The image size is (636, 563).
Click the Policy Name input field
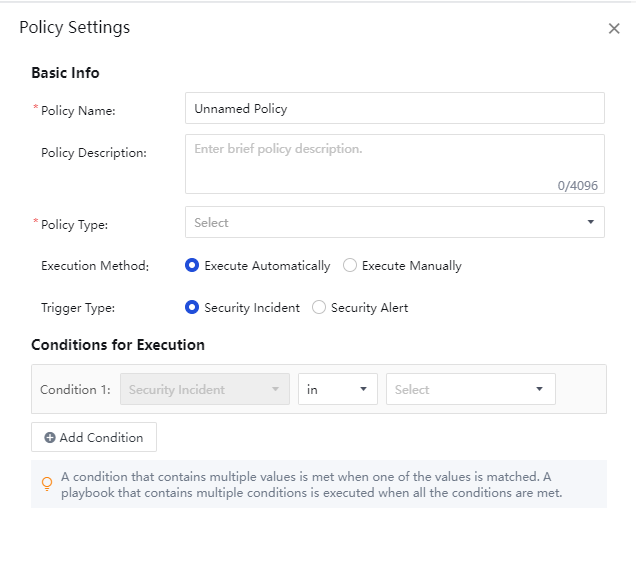[394, 108]
